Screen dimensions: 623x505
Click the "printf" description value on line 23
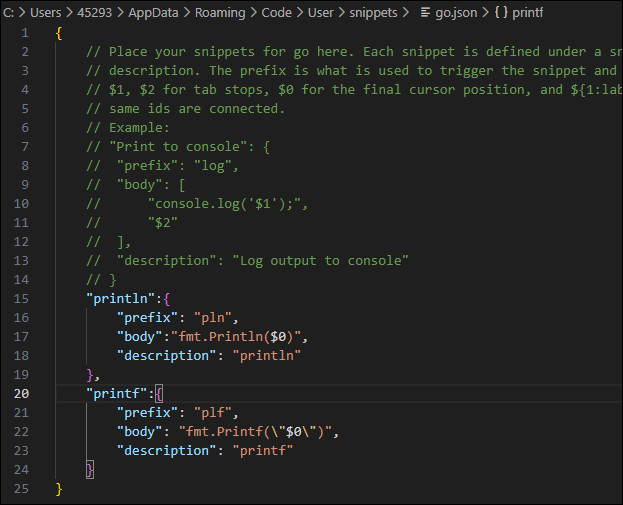pyautogui.click(x=263, y=451)
